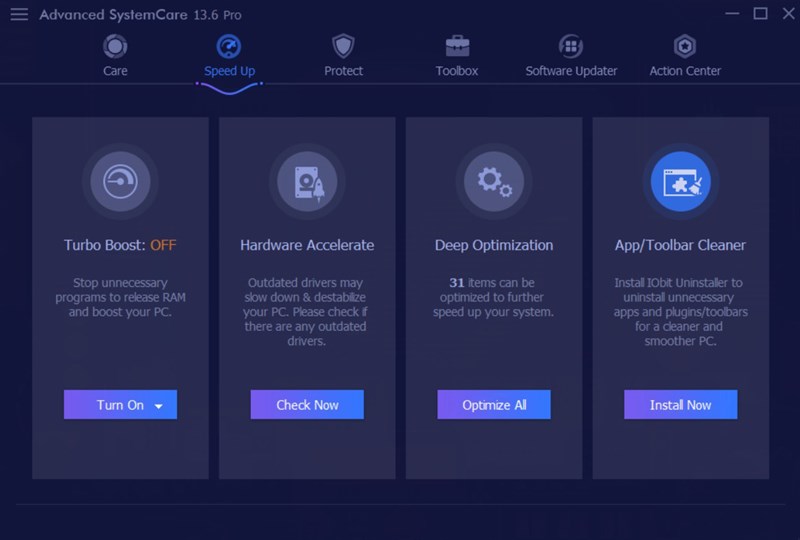Screen dimensions: 800x540
Task: Maximize the Advanced SystemCare window
Action: tap(761, 14)
